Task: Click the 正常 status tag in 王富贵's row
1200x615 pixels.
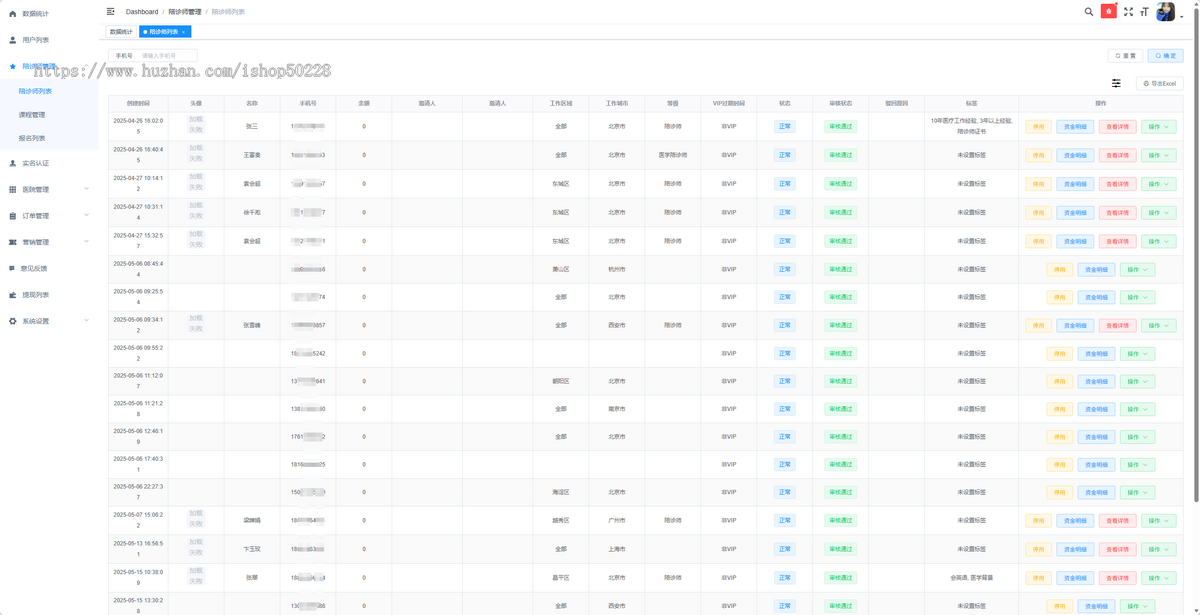Action: pyautogui.click(x=785, y=155)
